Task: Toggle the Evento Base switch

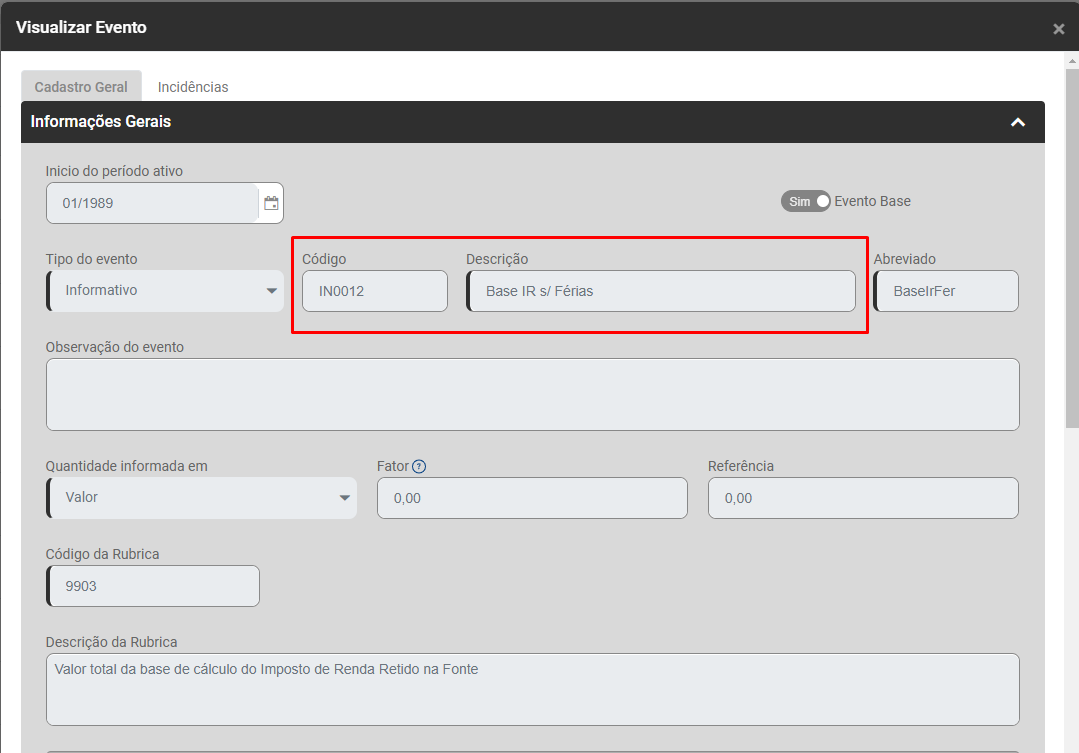Action: [x=806, y=201]
